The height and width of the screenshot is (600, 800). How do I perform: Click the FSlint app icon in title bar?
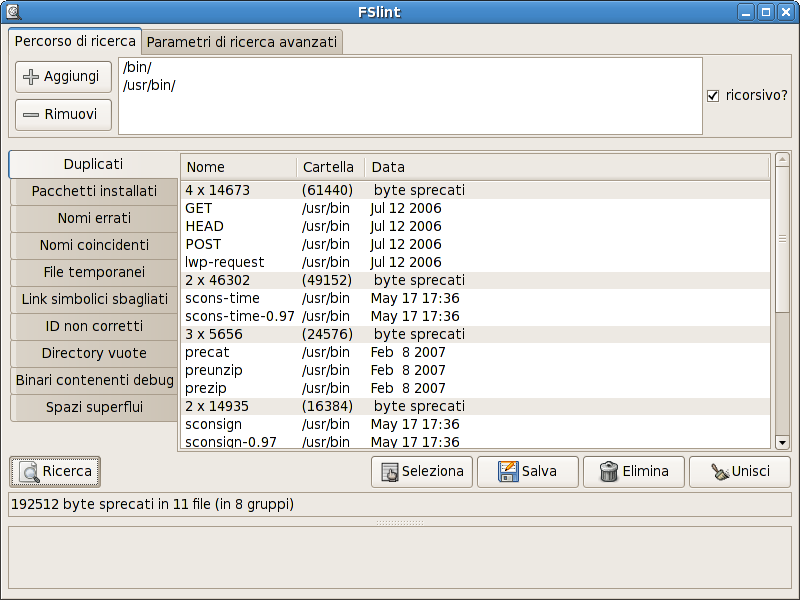coord(13,11)
